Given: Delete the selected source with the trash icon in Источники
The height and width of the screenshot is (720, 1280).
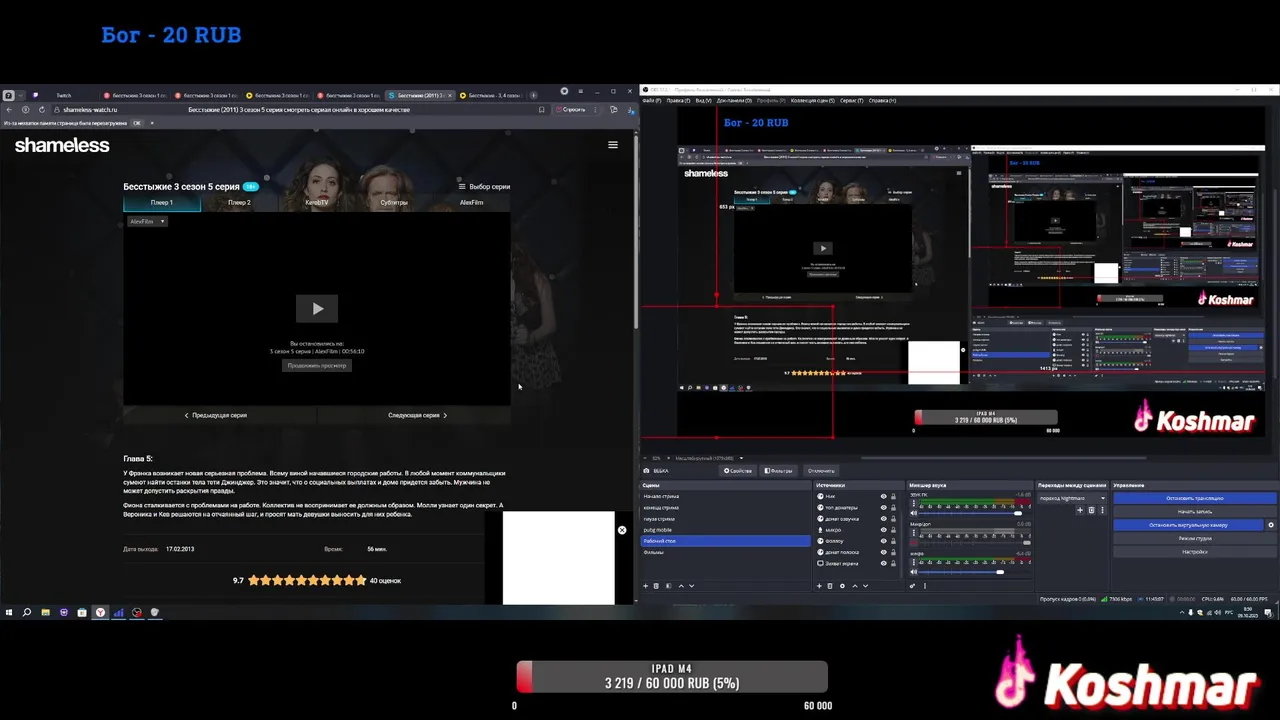Looking at the screenshot, I should [830, 586].
